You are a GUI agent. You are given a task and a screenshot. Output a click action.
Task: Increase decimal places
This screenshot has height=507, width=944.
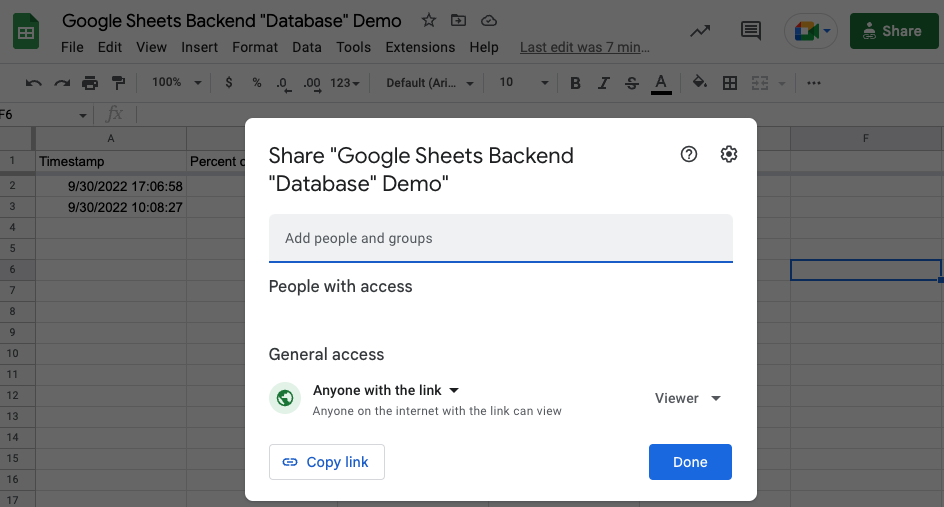click(x=312, y=84)
